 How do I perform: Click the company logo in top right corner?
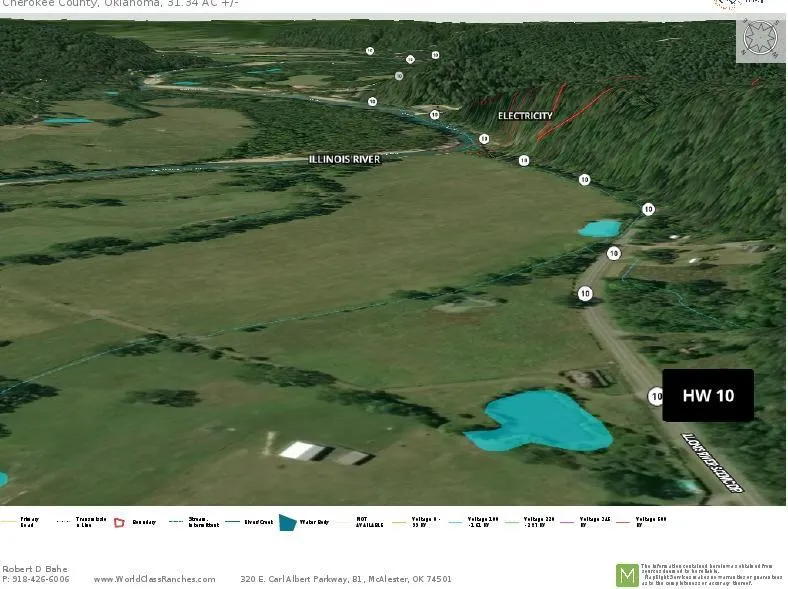pyautogui.click(x=738, y=4)
